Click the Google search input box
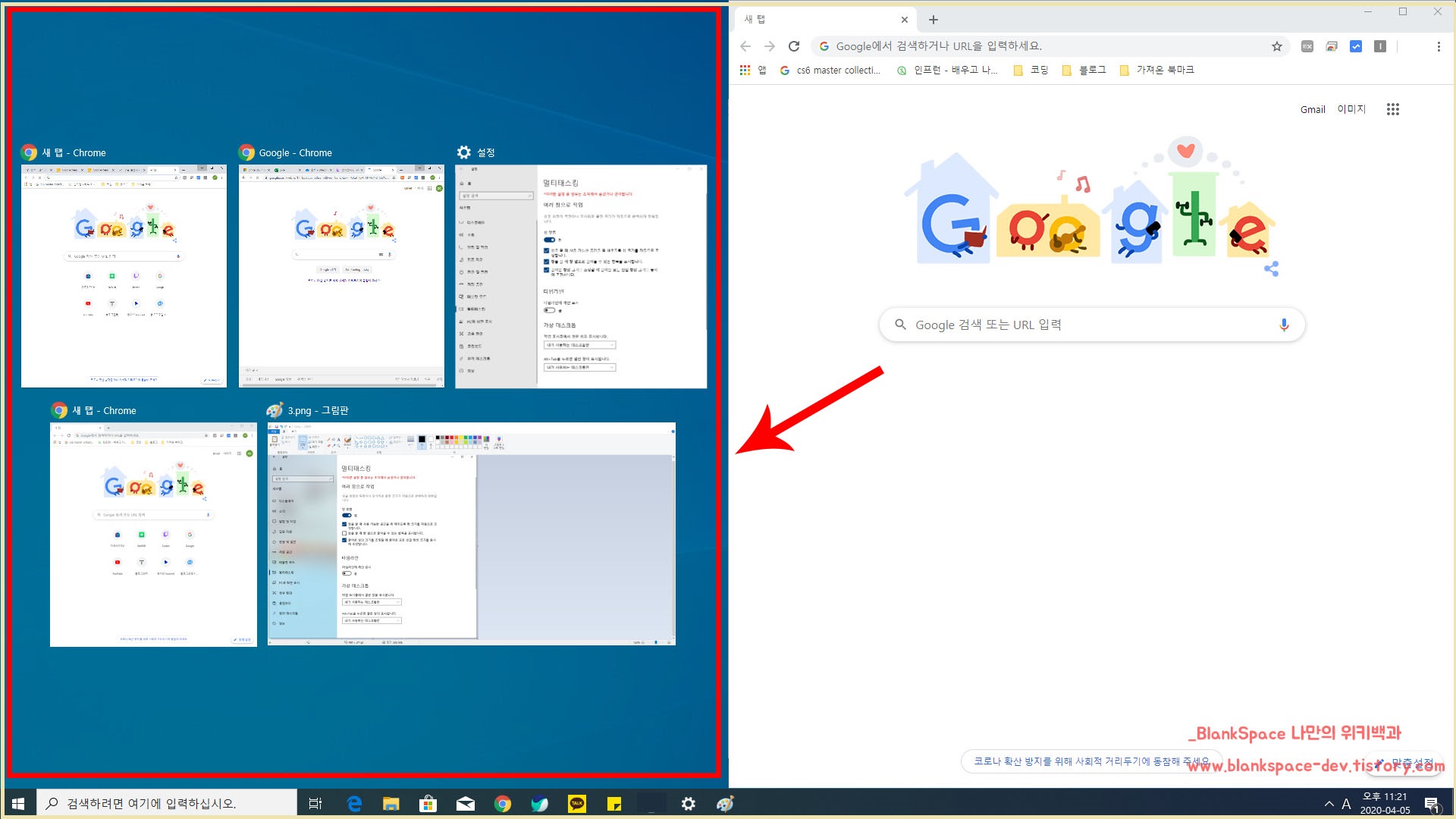 [1092, 325]
